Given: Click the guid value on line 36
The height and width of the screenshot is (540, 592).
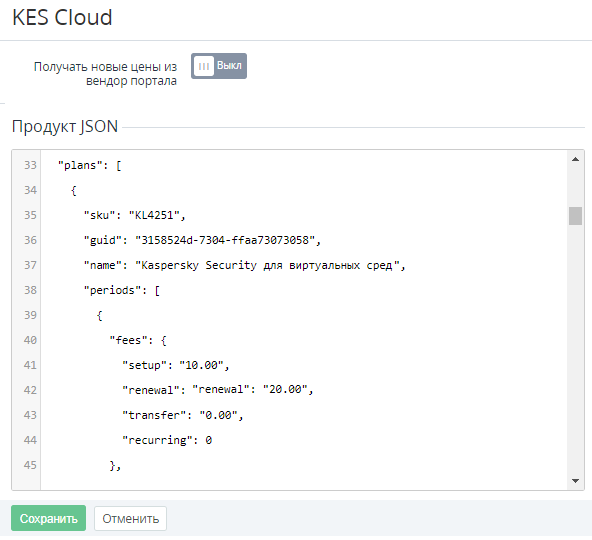Looking at the screenshot, I should point(228,240).
